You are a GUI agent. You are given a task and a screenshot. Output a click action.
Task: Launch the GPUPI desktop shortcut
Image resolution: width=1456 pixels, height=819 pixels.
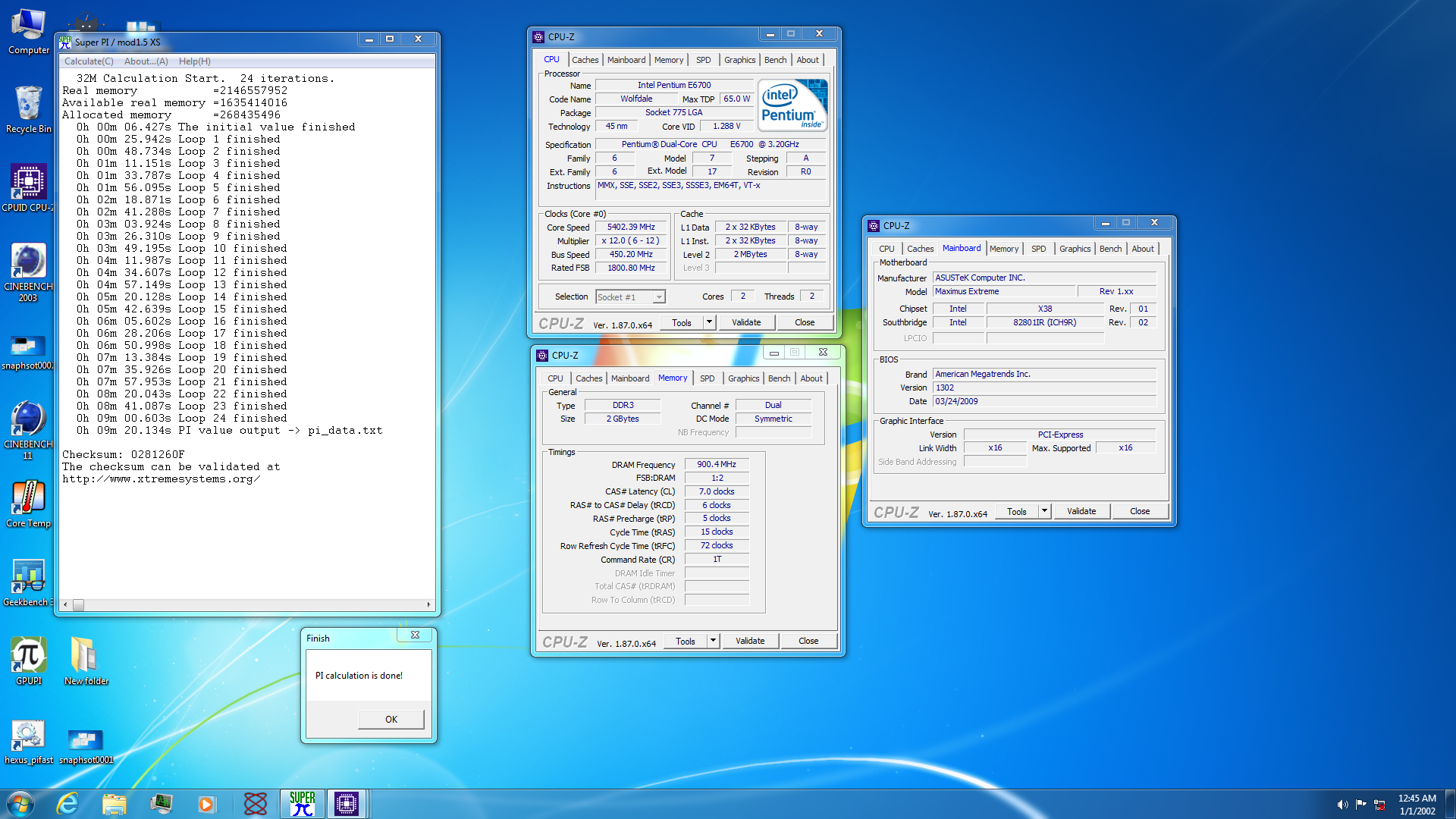(x=28, y=661)
